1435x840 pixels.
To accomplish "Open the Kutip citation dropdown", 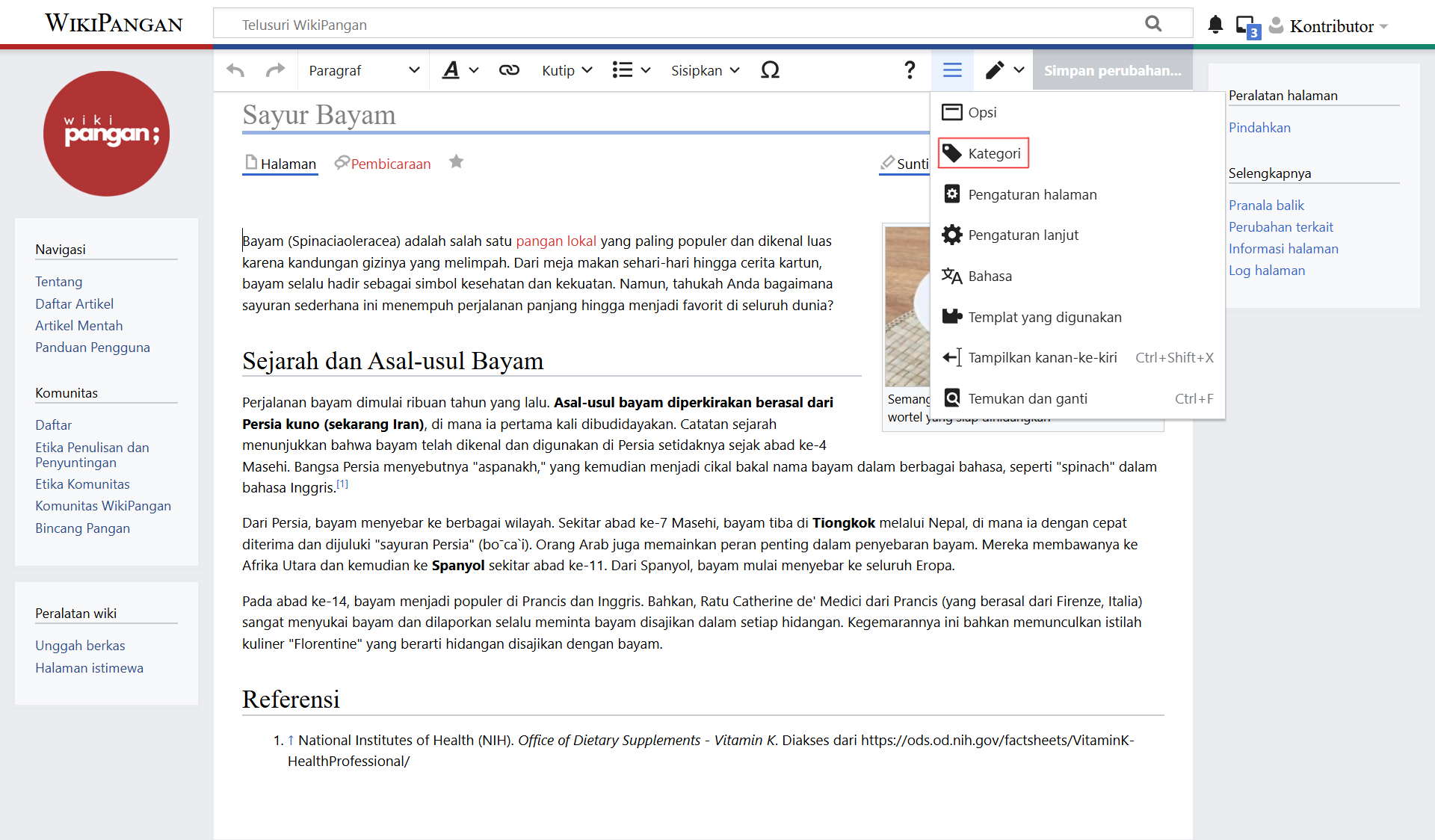I will click(x=567, y=70).
